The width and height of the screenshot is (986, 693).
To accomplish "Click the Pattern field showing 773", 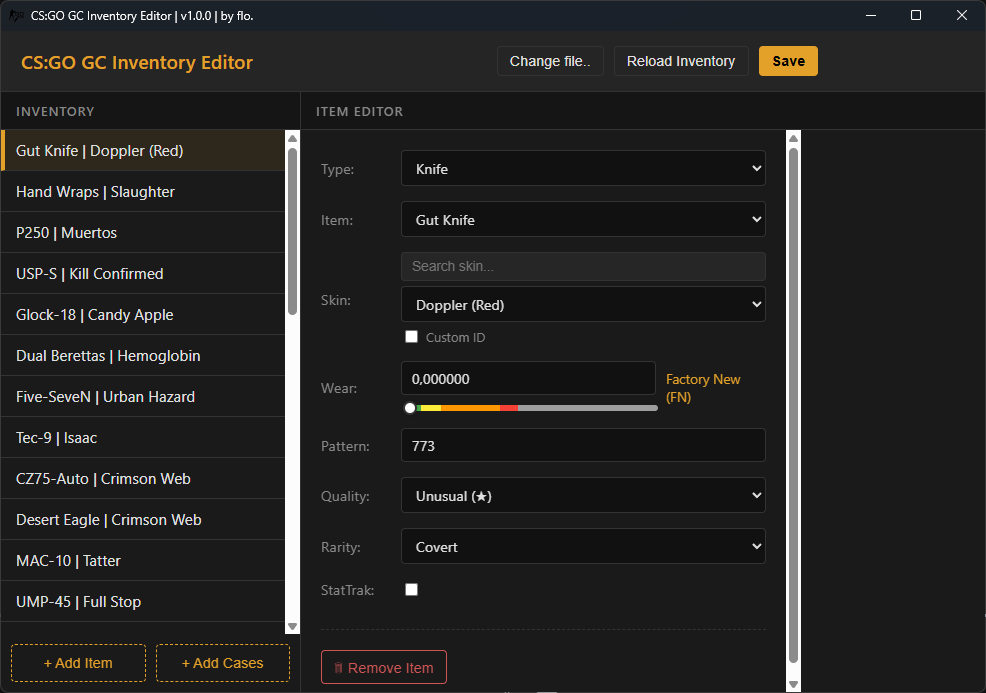I will click(x=583, y=445).
